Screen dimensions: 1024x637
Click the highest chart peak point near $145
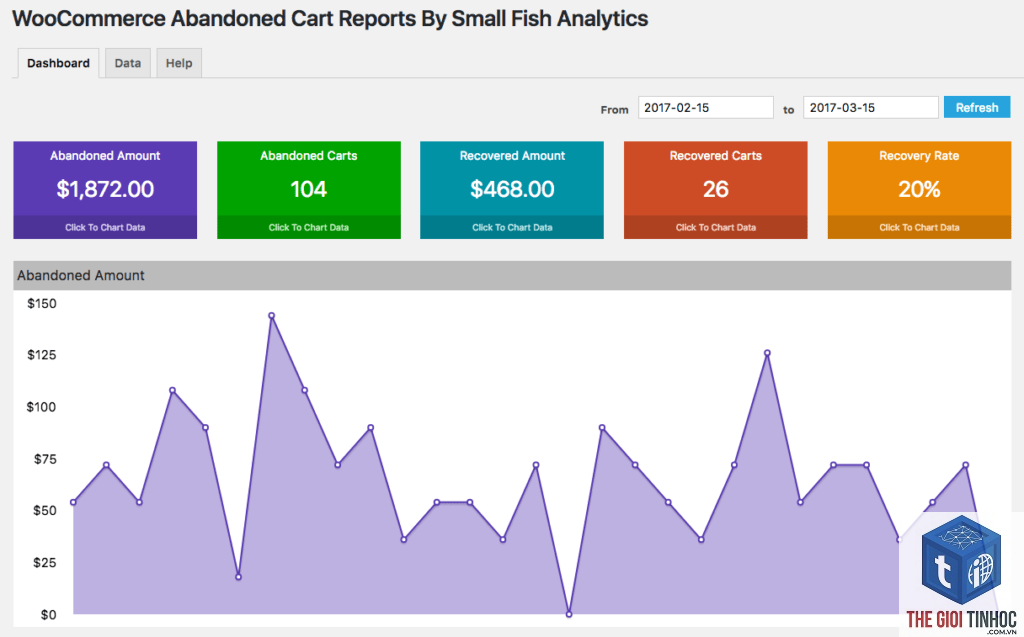point(272,316)
